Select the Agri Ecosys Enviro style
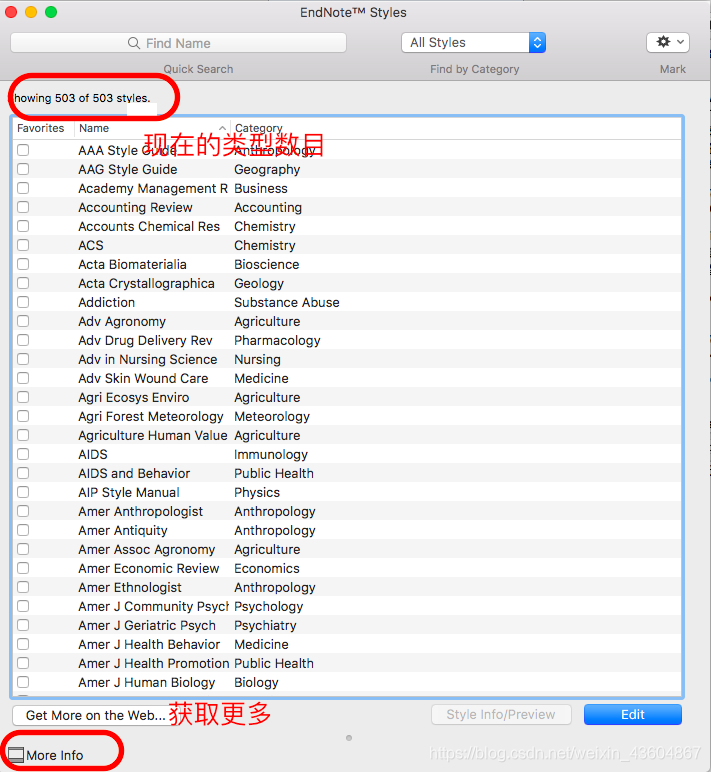The height and width of the screenshot is (772, 711). pos(133,397)
